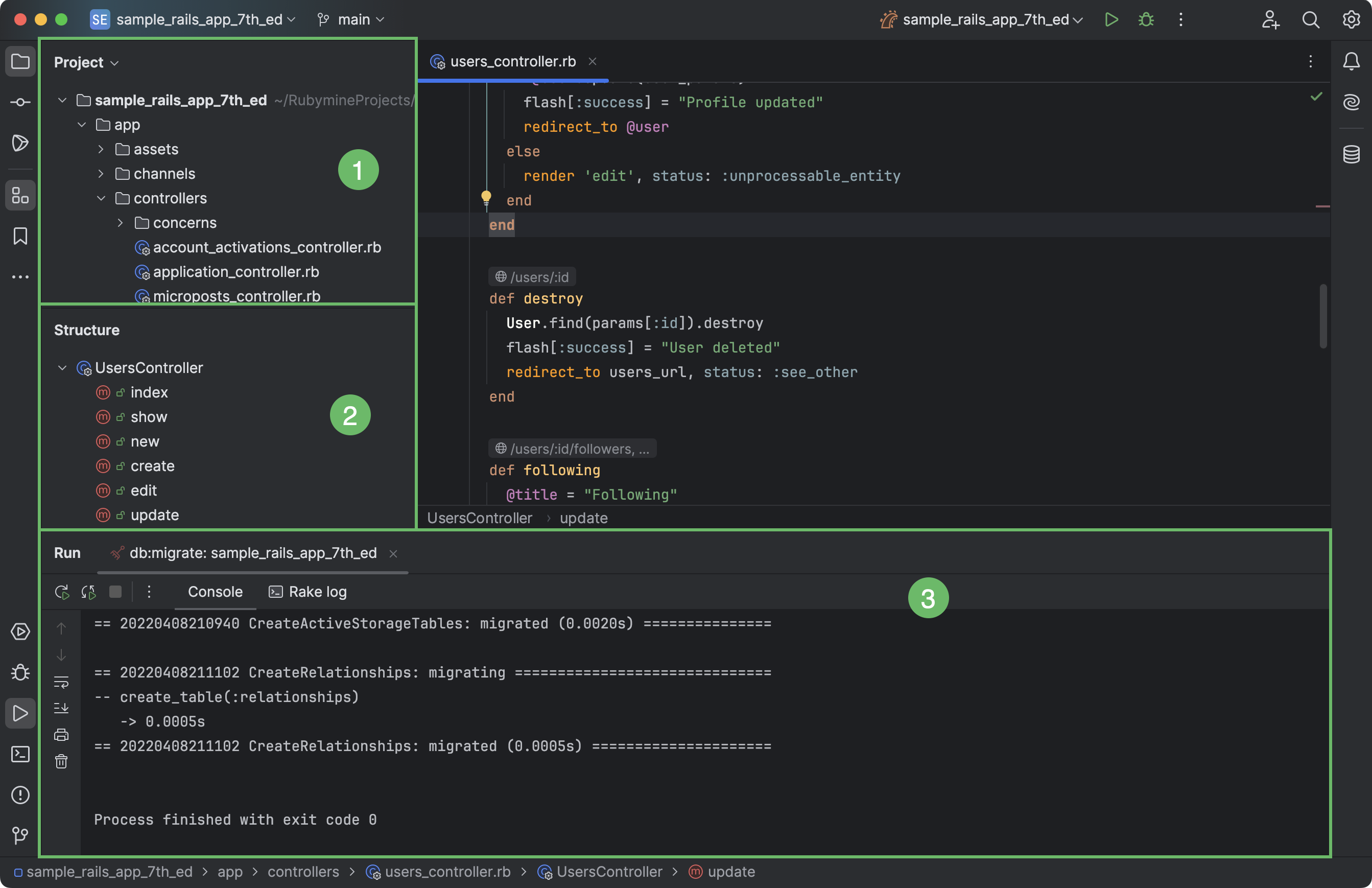Viewport: 1372px width, 888px height.
Task: Print console output
Action: coord(61,735)
